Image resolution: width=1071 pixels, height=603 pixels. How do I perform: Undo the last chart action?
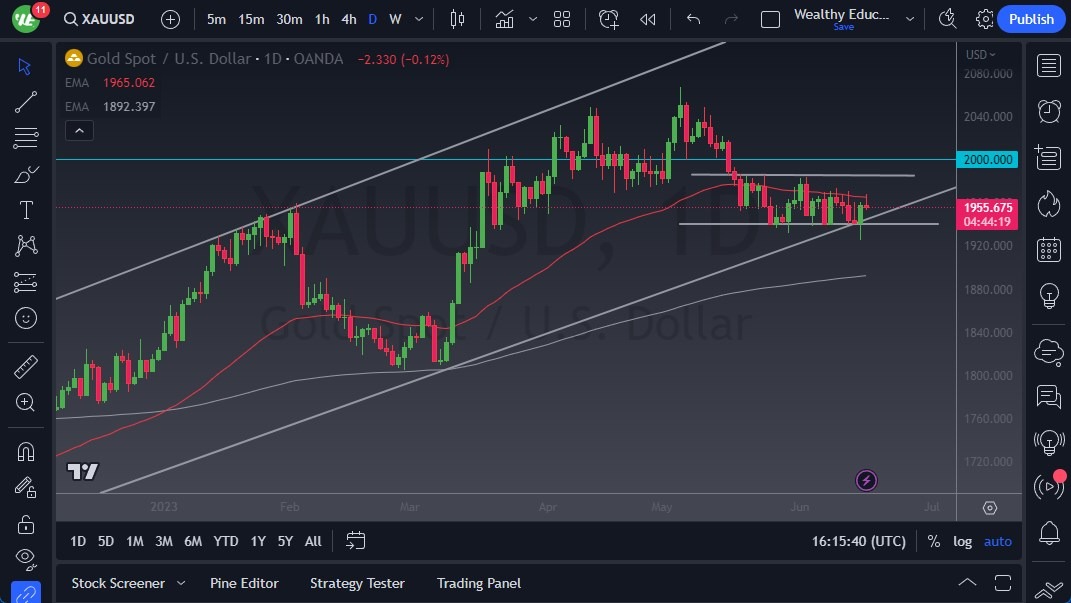[693, 19]
